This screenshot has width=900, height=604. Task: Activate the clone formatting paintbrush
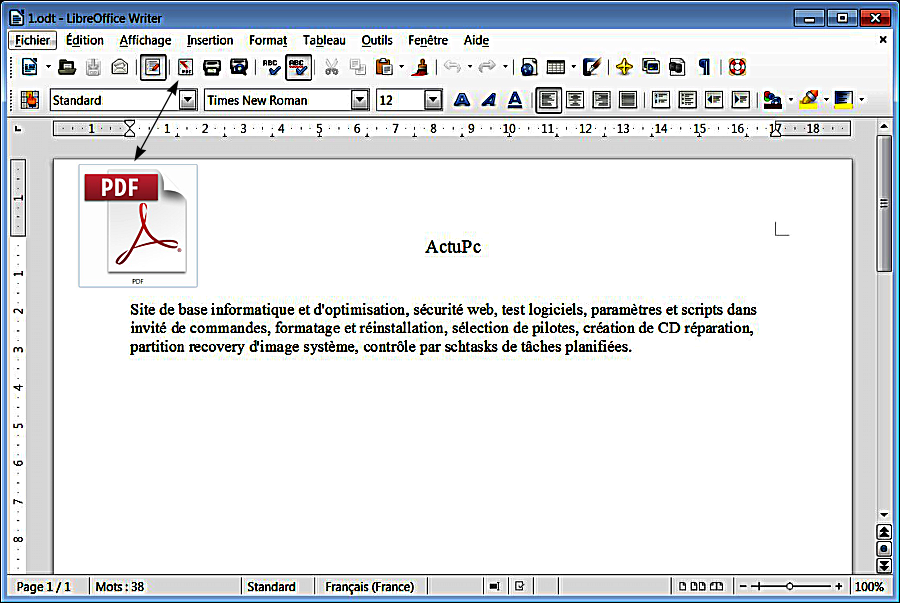point(422,67)
